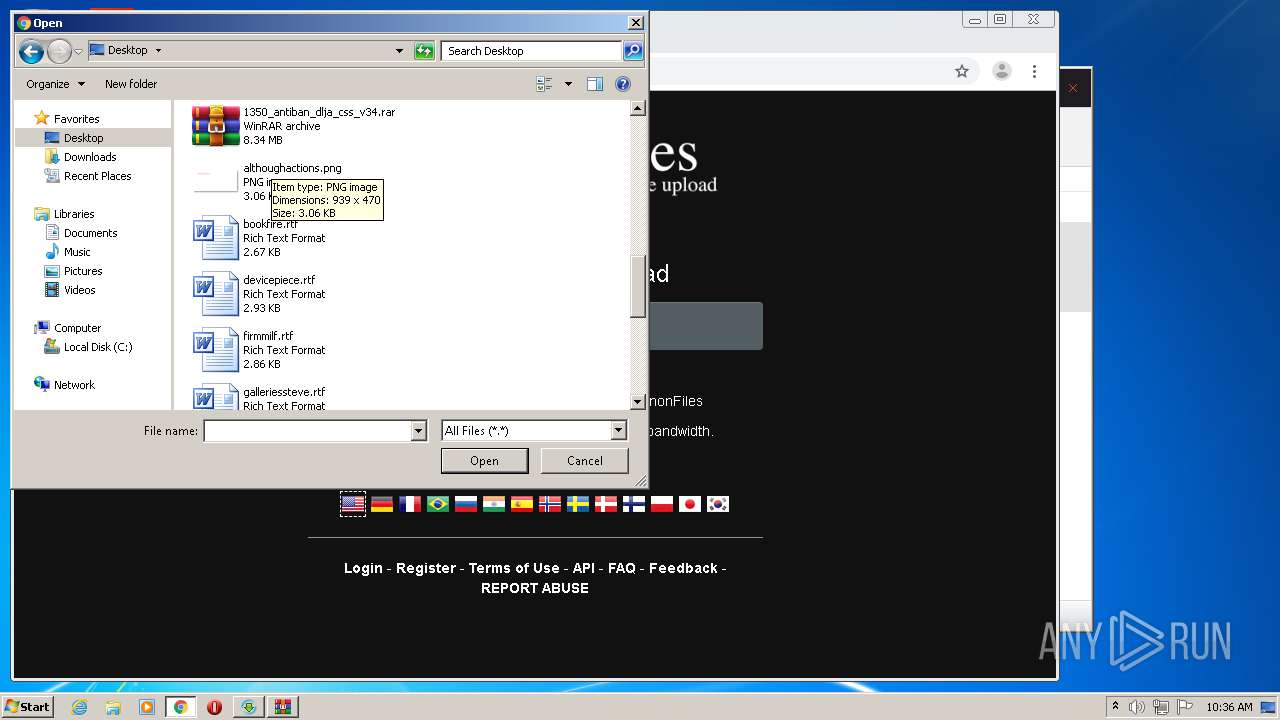Open Chrome three-dot menu
Screen dimensions: 1280x720
point(1034,71)
